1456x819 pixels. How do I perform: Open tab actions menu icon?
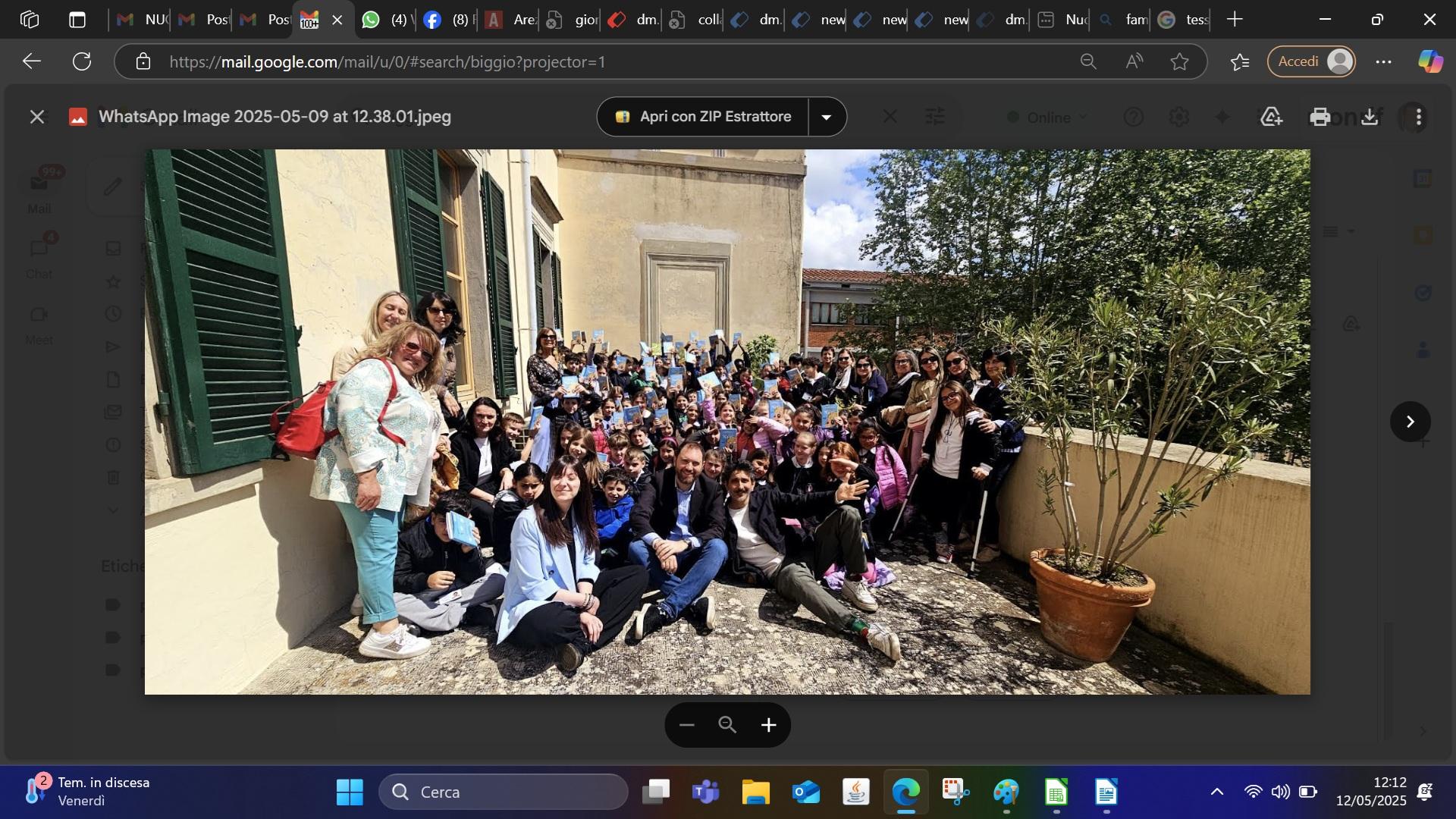[x=77, y=20]
